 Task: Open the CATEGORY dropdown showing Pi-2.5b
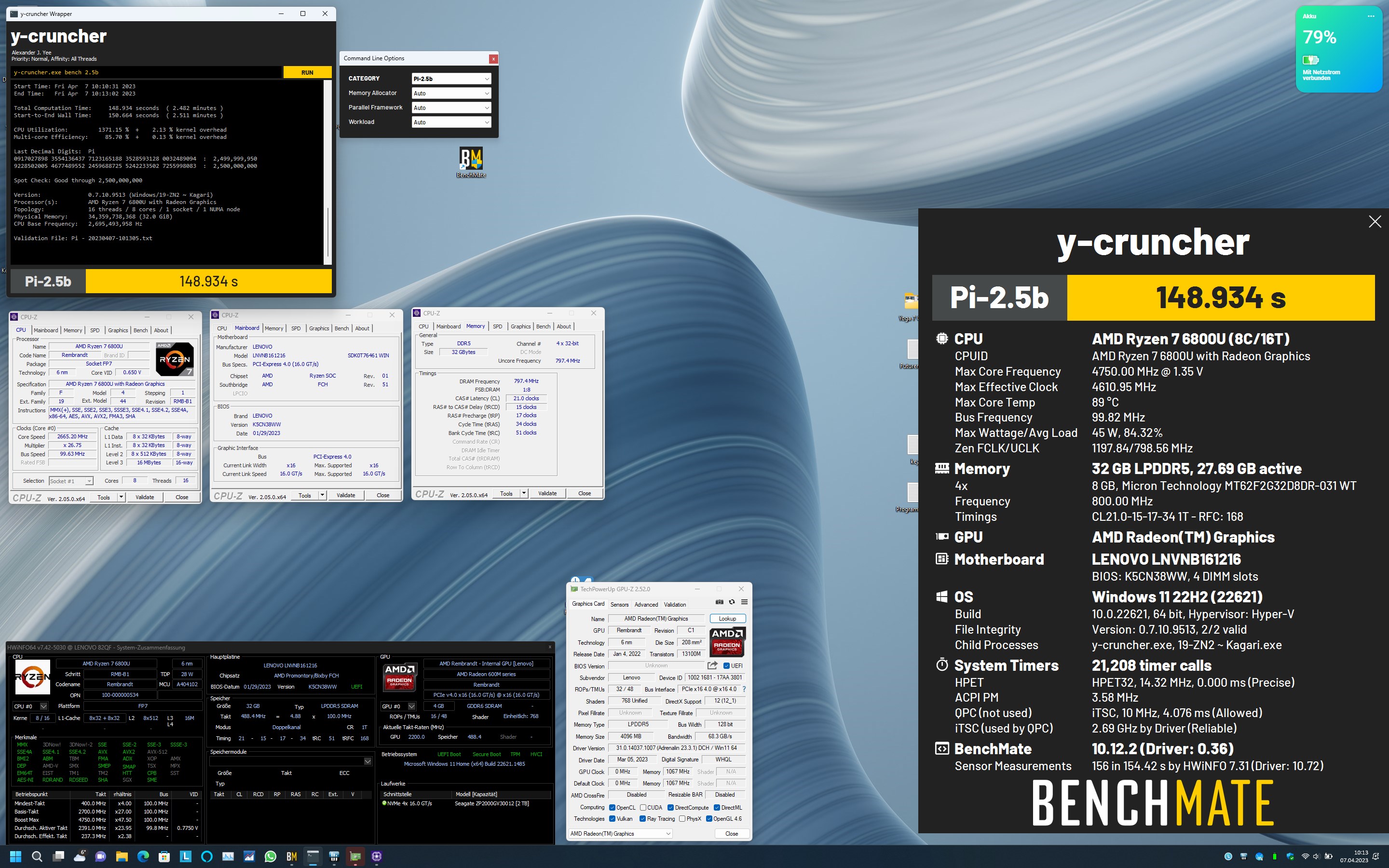[451, 79]
